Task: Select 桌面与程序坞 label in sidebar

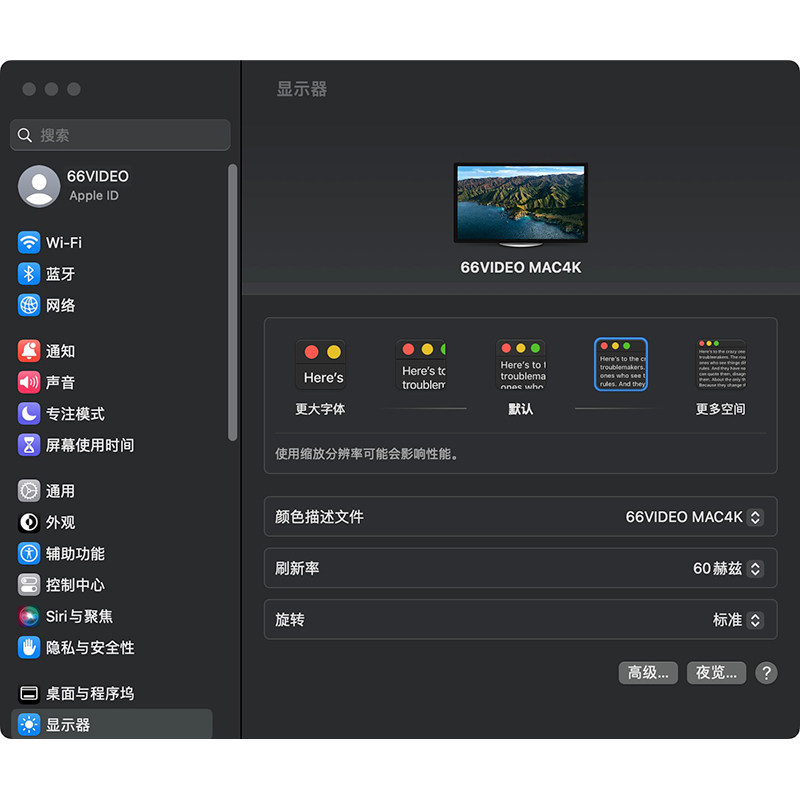Action: tap(90, 693)
